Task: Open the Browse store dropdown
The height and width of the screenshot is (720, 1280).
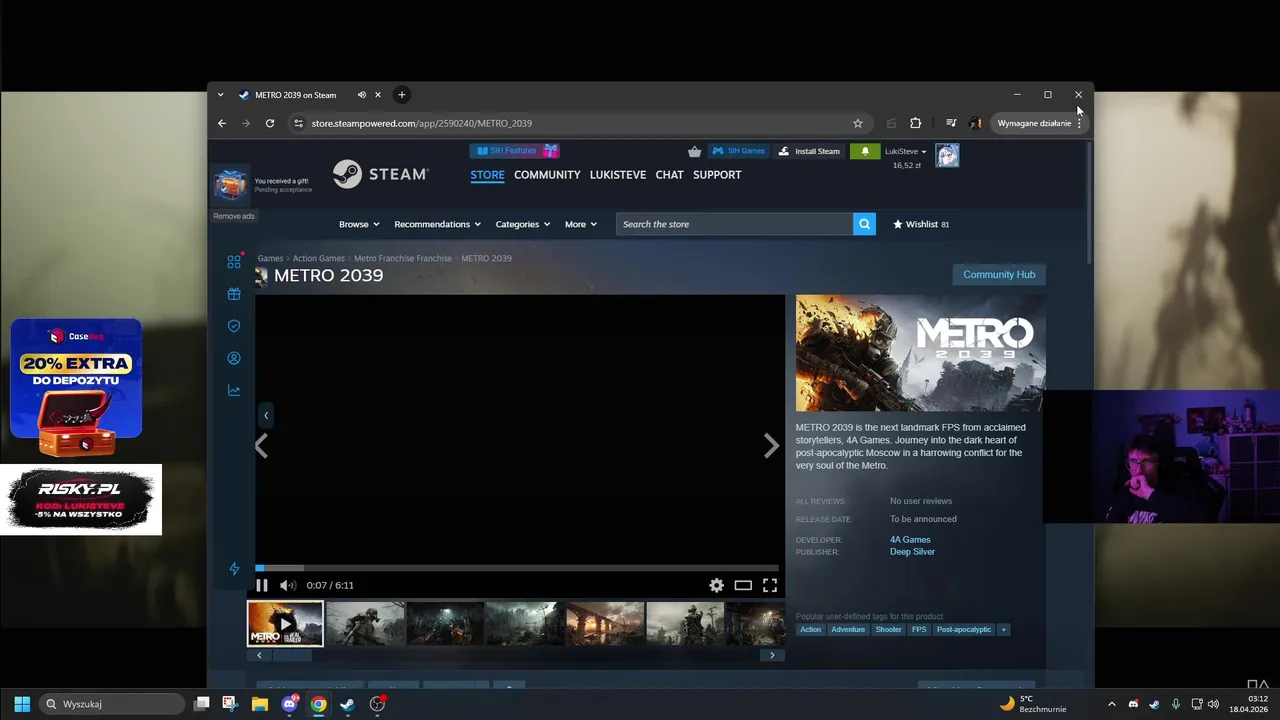Action: coord(359,224)
